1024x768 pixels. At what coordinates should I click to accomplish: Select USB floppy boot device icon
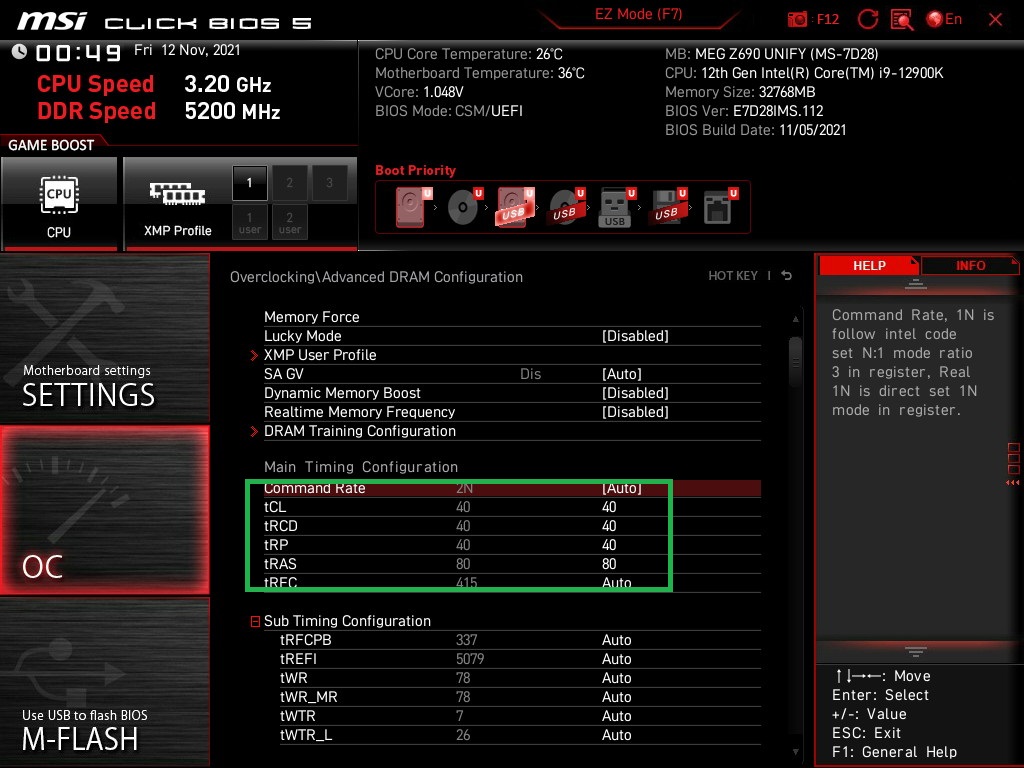pyautogui.click(x=667, y=207)
